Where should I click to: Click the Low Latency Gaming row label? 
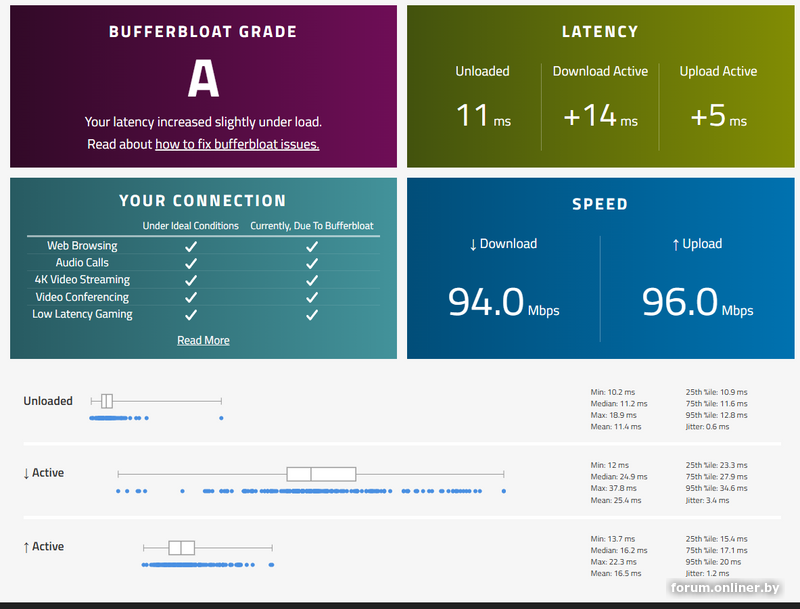[82, 314]
